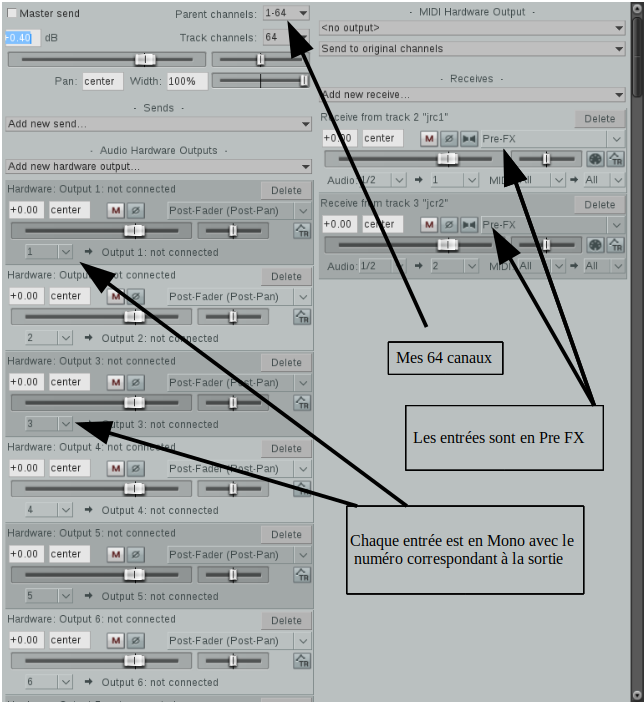Click the Pan center input field
The width and height of the screenshot is (644, 705).
[x=103, y=81]
